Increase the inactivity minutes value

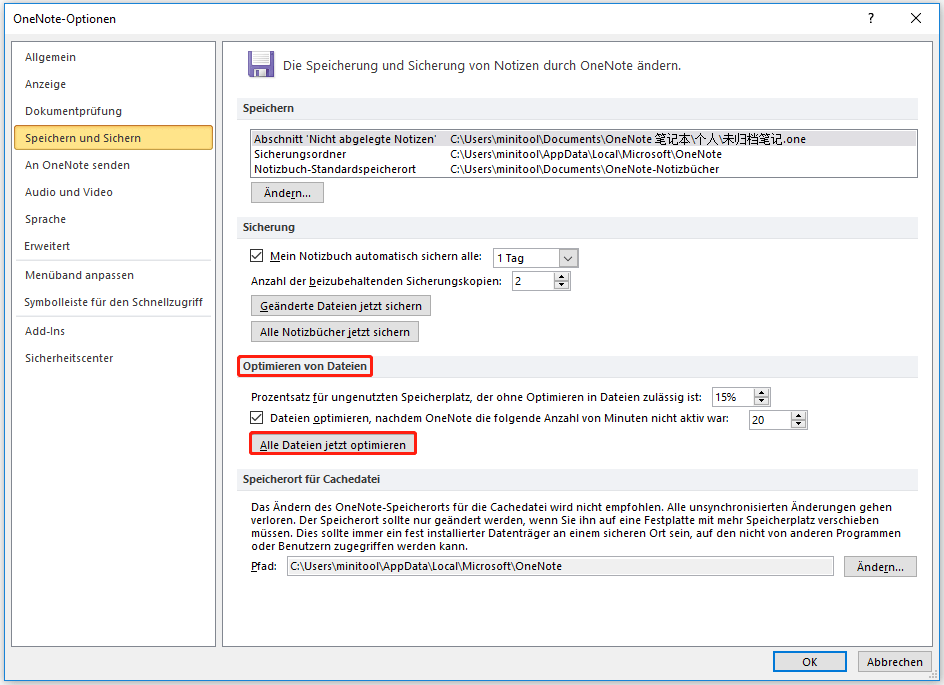[798, 416]
